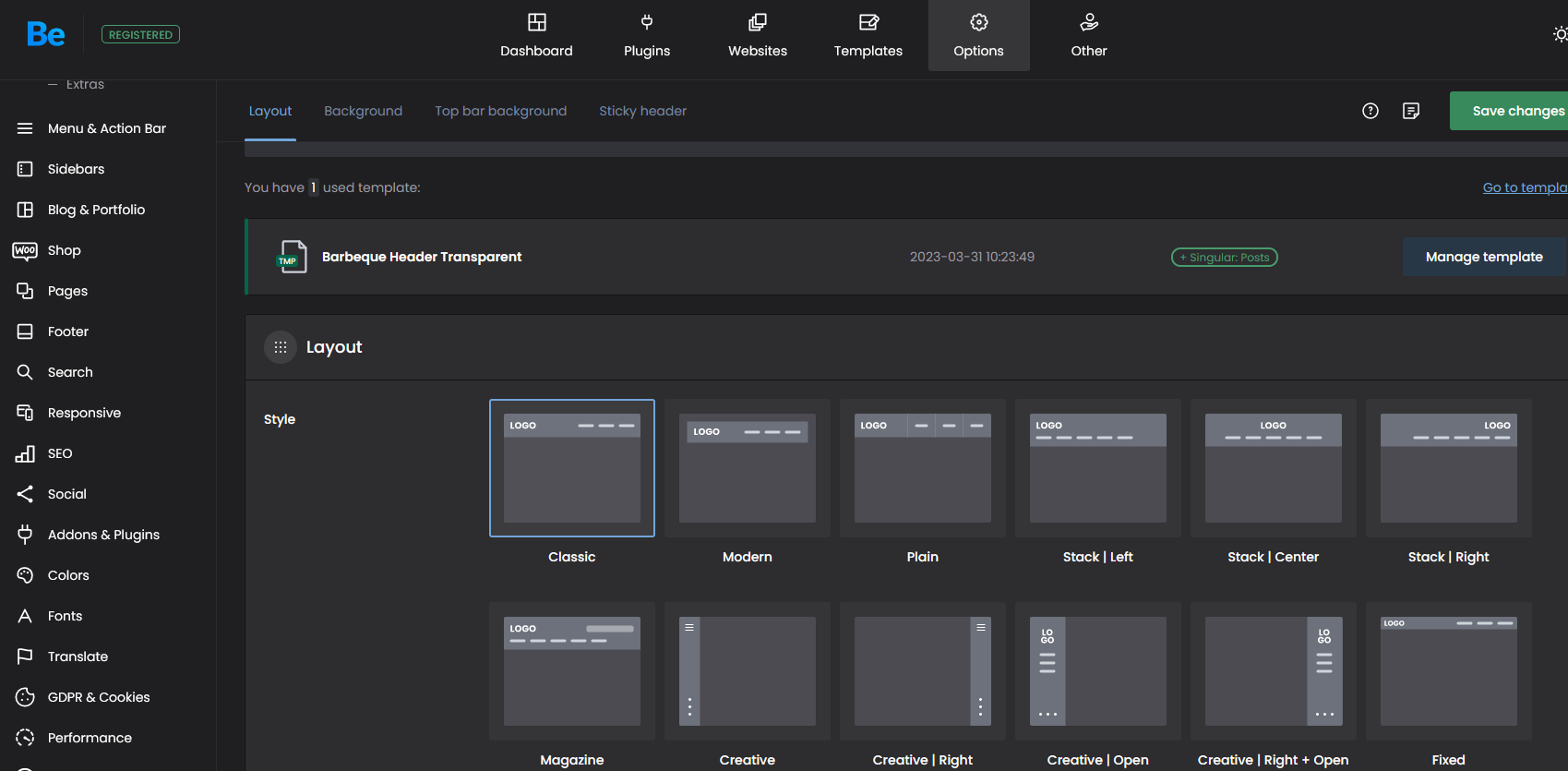Select Stack | Left header style
Image resolution: width=1568 pixels, height=771 pixels.
(x=1098, y=468)
